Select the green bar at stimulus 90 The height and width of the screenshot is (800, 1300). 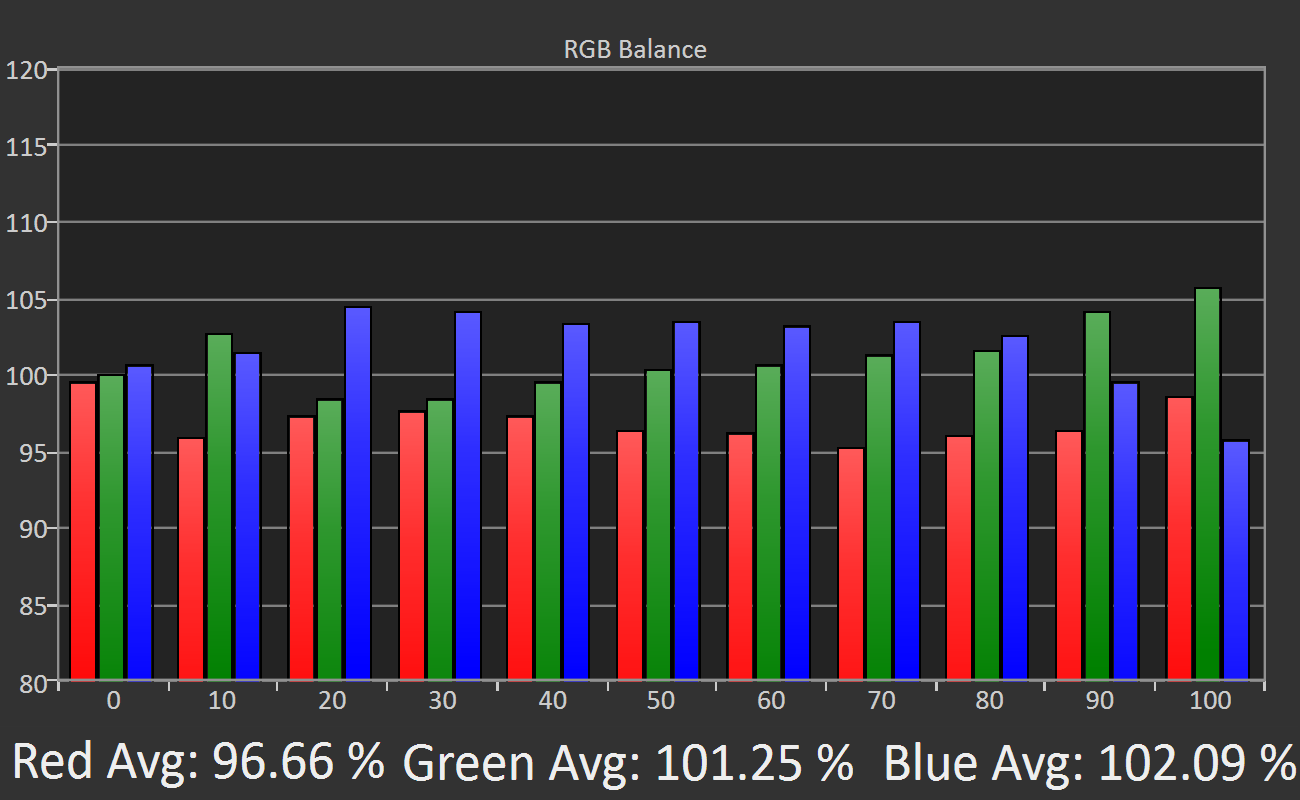tap(1097, 497)
